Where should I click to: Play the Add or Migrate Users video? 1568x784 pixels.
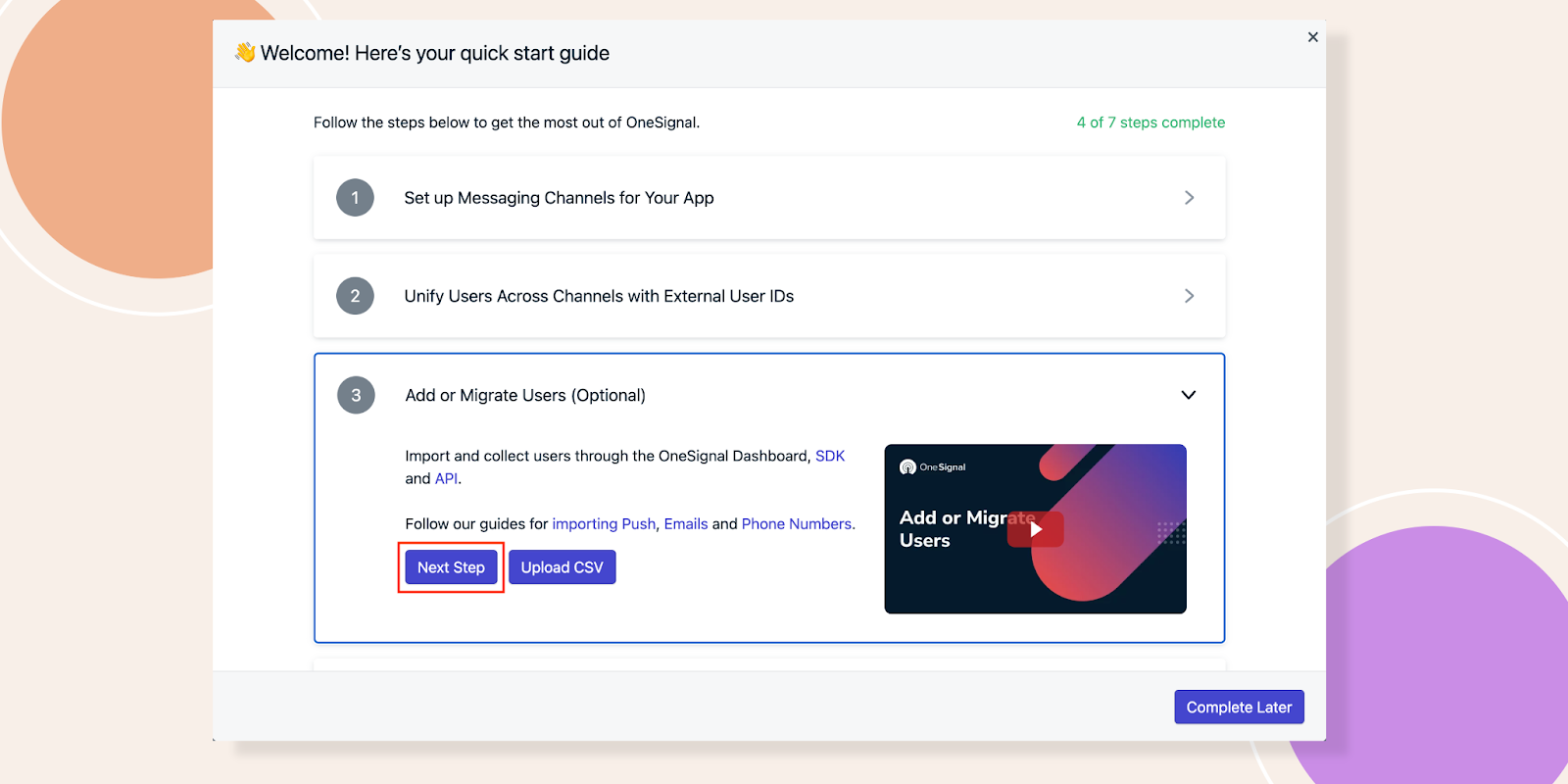(x=1035, y=529)
